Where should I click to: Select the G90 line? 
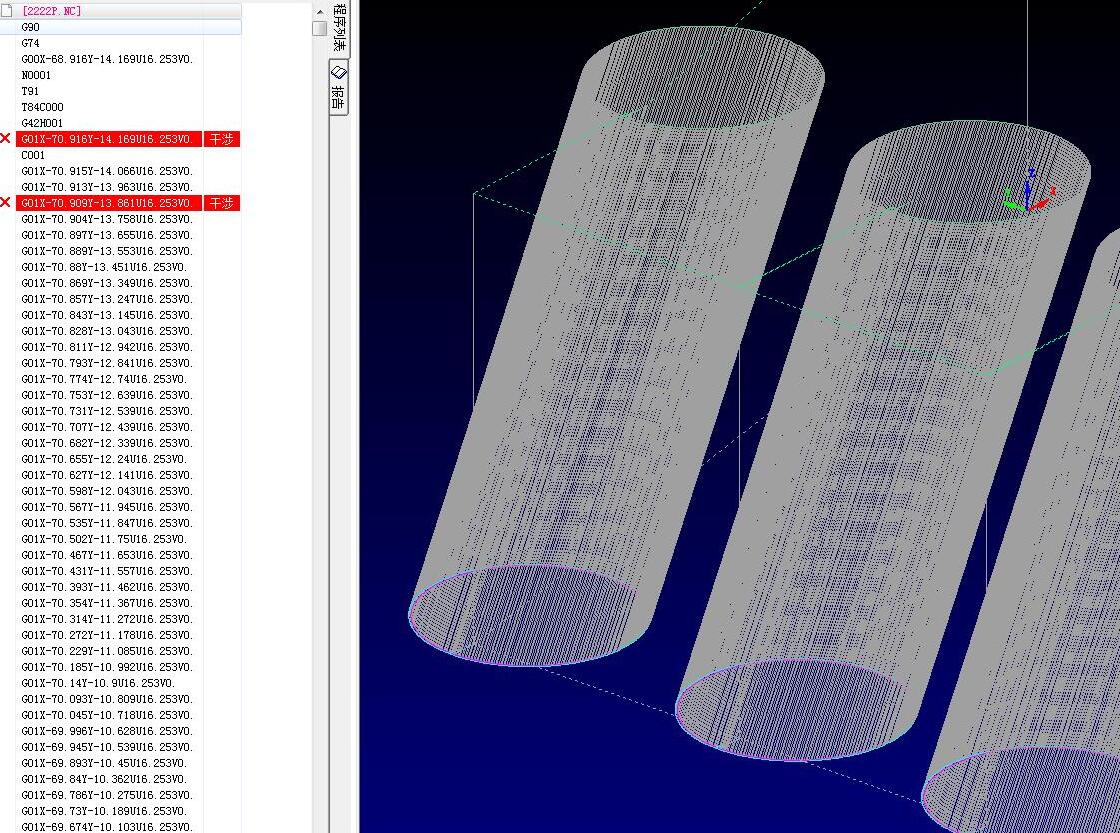point(31,27)
